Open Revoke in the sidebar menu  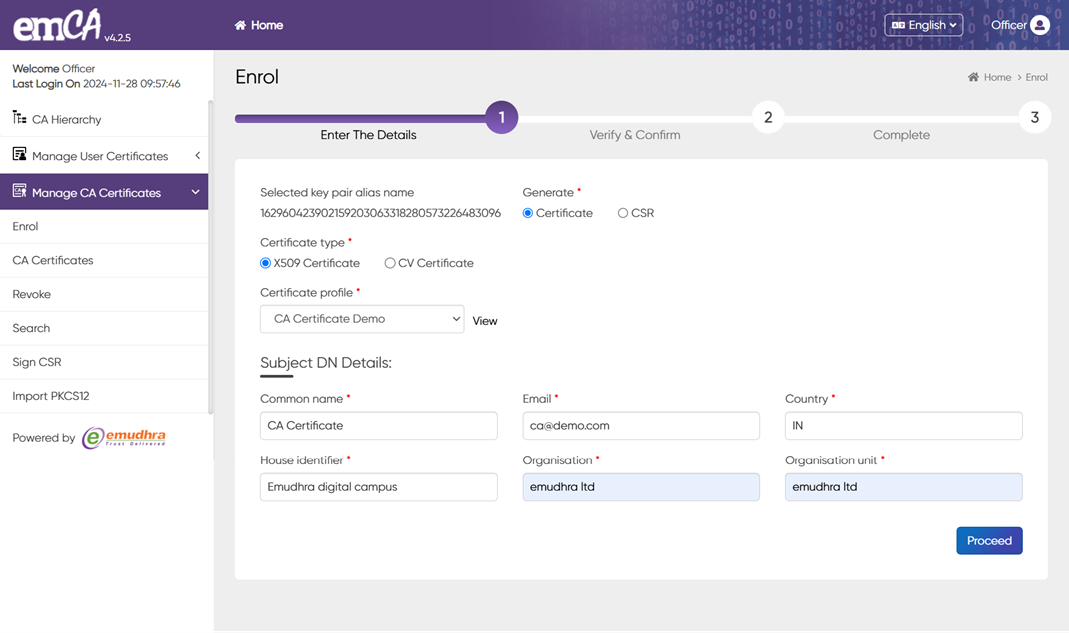point(32,294)
